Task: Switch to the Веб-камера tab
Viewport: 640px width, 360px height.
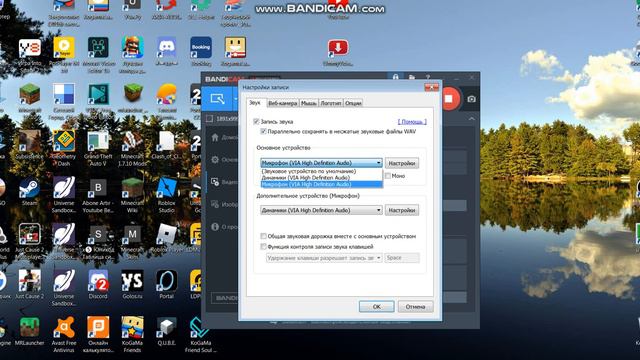Action: point(282,103)
